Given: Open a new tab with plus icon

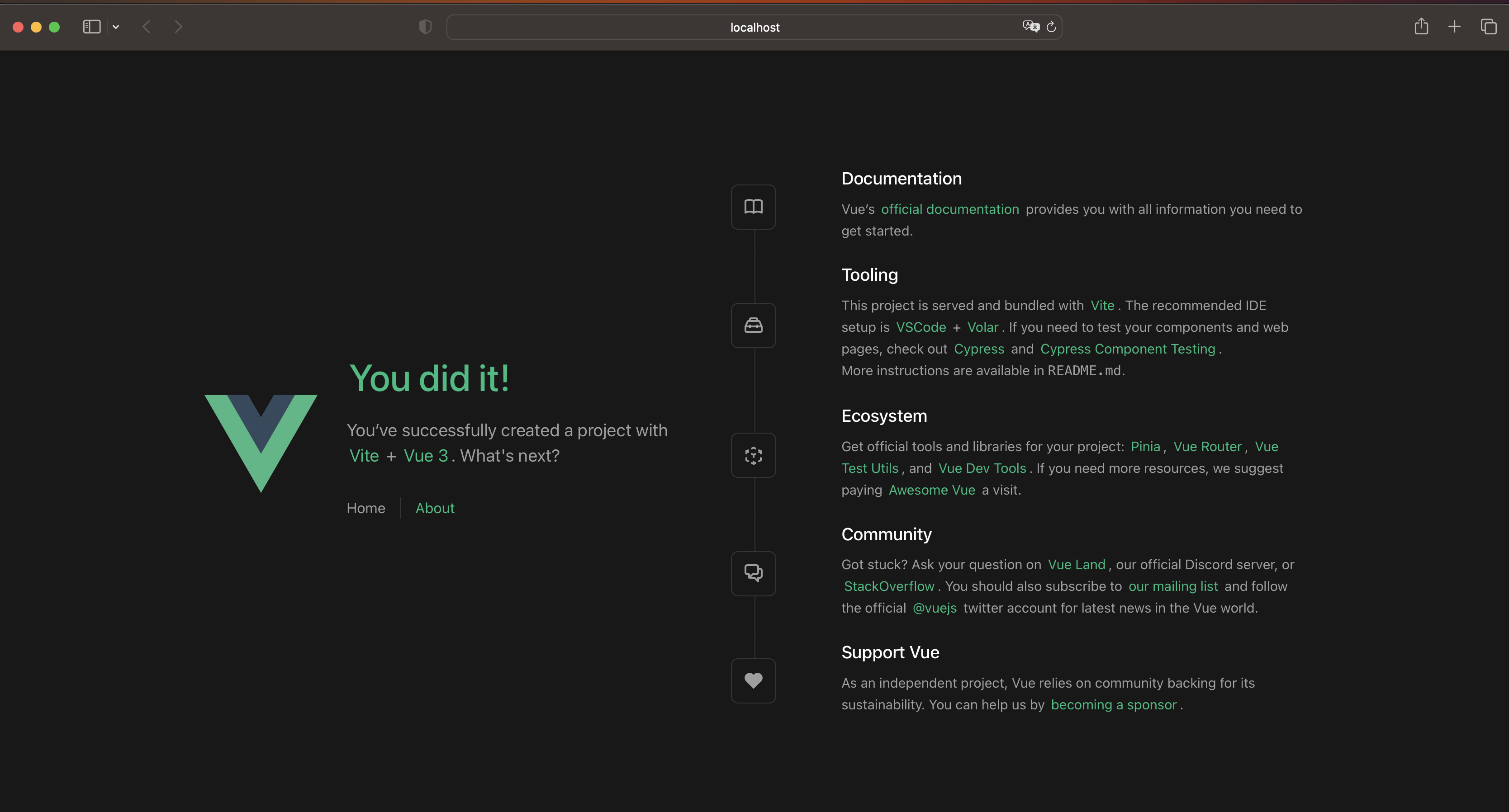Looking at the screenshot, I should [x=1454, y=27].
